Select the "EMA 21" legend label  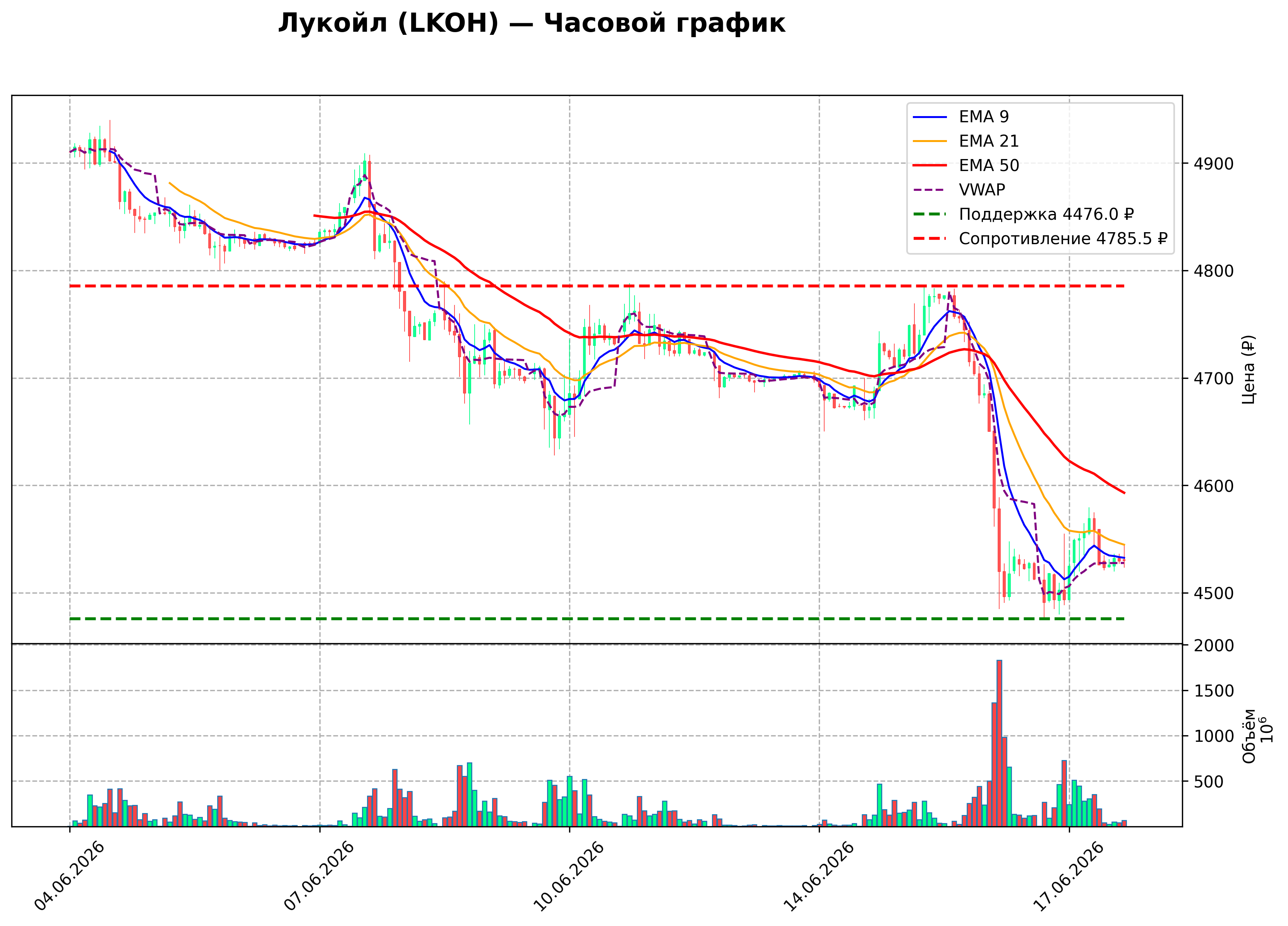click(989, 141)
